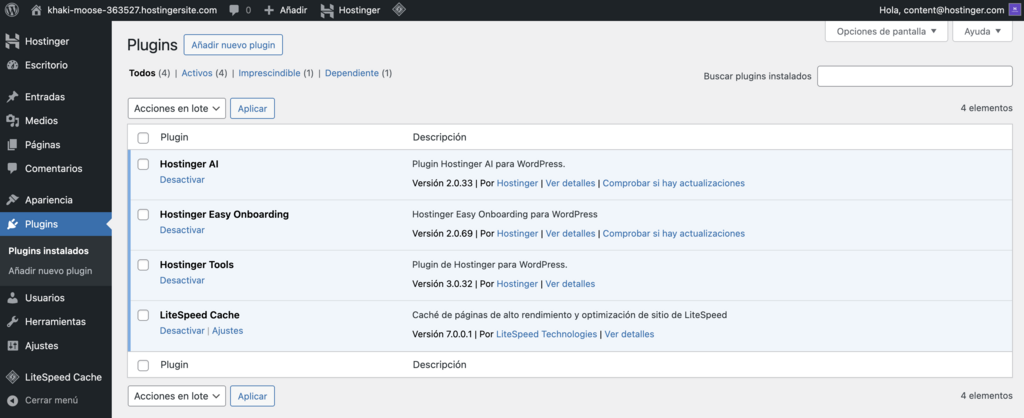Open Añadir nuevo plugin submenu item
Screen dimensions: 1024x418
pyautogui.click(x=50, y=271)
